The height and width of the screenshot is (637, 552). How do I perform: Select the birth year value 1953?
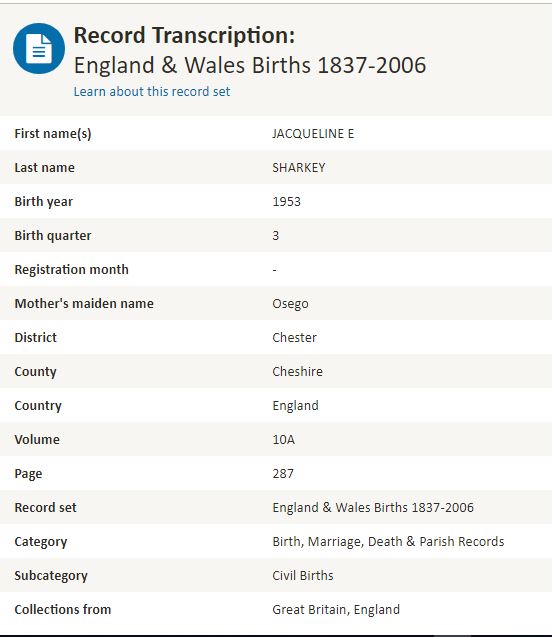[x=286, y=202]
